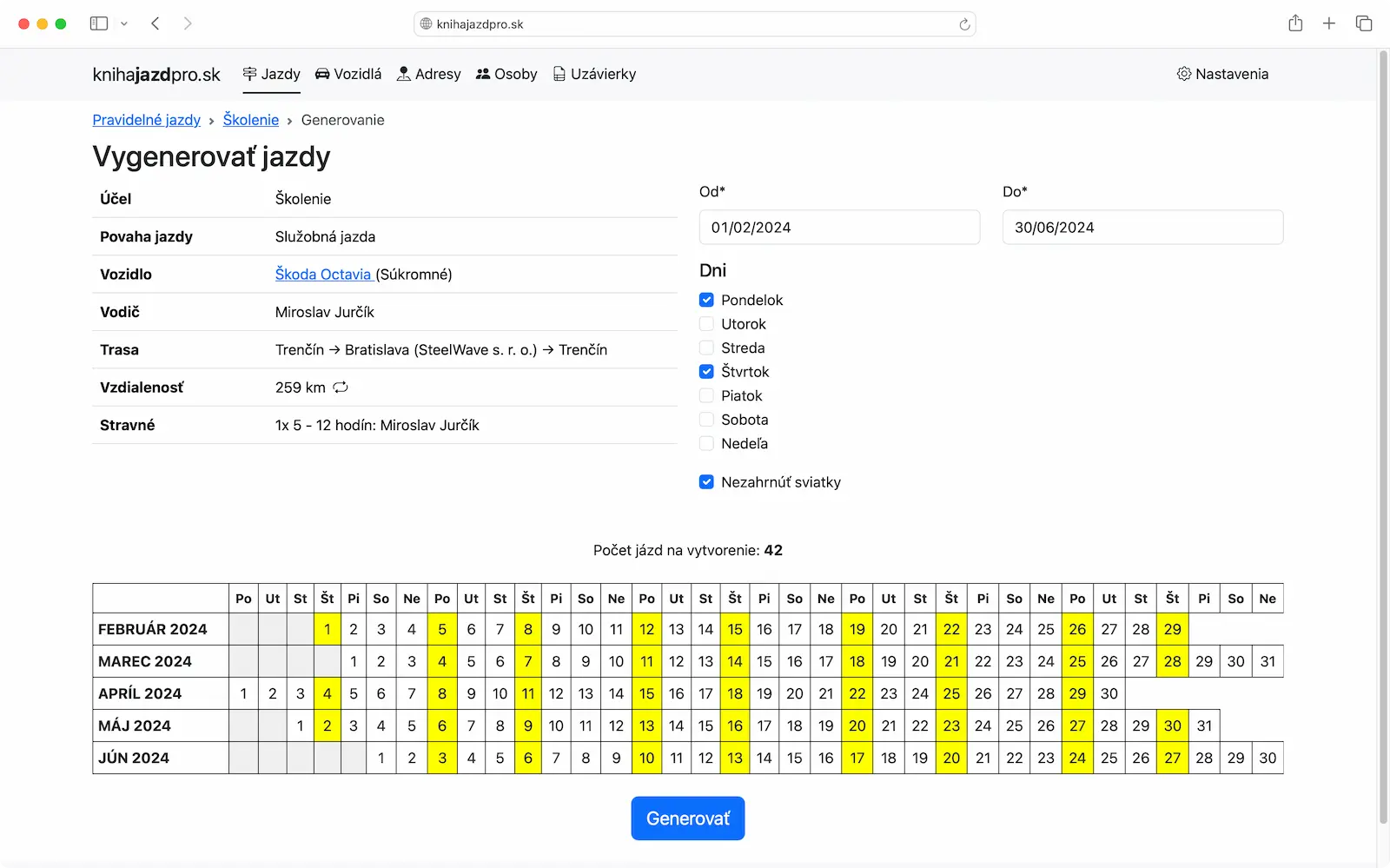Open the Jazdy navigation tab
Image resolution: width=1390 pixels, height=868 pixels.
click(x=272, y=74)
